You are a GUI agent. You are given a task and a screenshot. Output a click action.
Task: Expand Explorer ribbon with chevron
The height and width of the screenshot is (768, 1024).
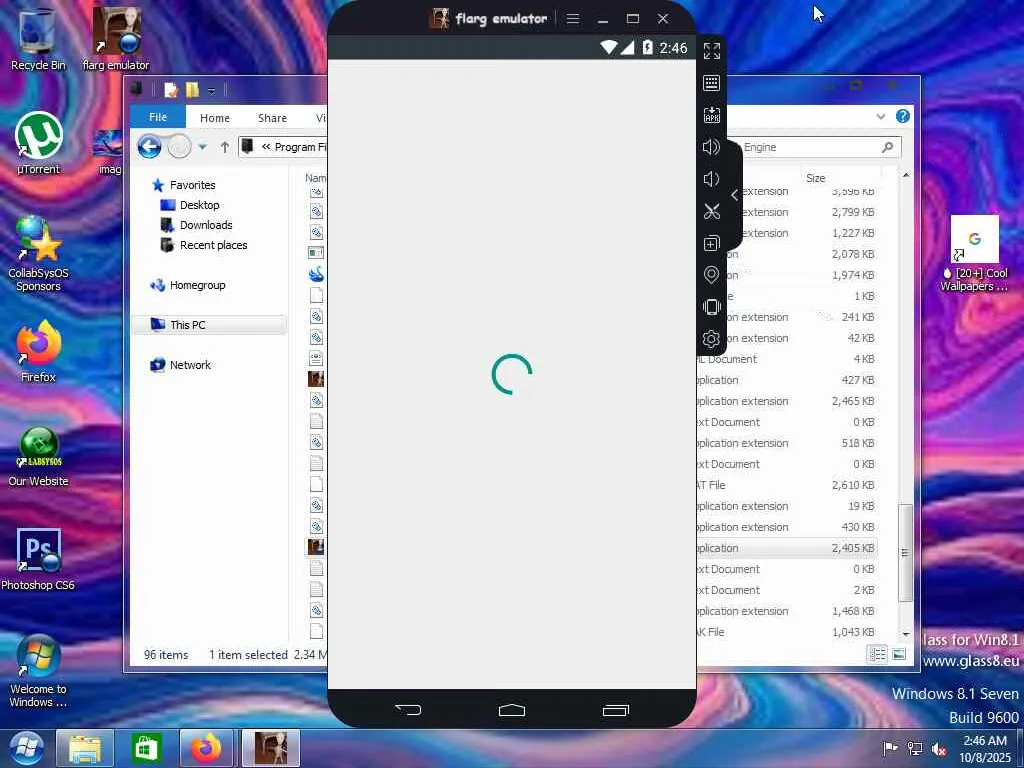881,117
